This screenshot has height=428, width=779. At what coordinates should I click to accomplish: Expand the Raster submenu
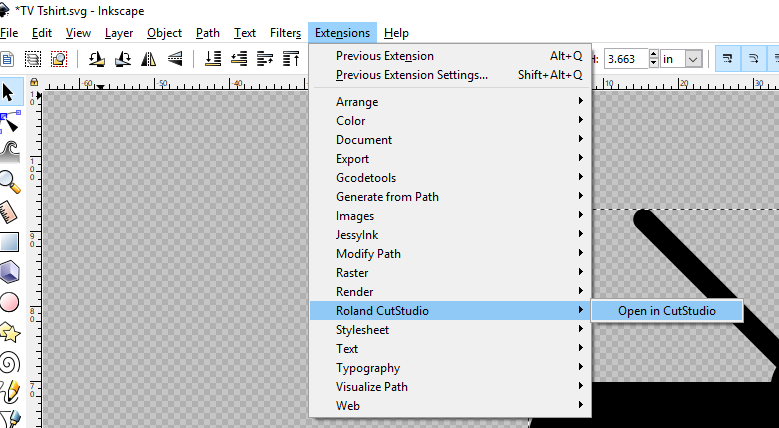(x=450, y=272)
